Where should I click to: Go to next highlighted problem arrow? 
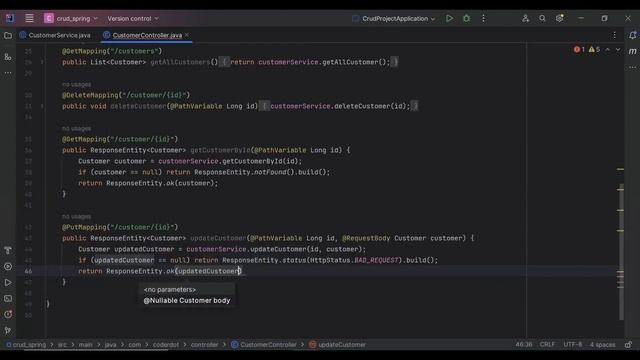tap(618, 49)
